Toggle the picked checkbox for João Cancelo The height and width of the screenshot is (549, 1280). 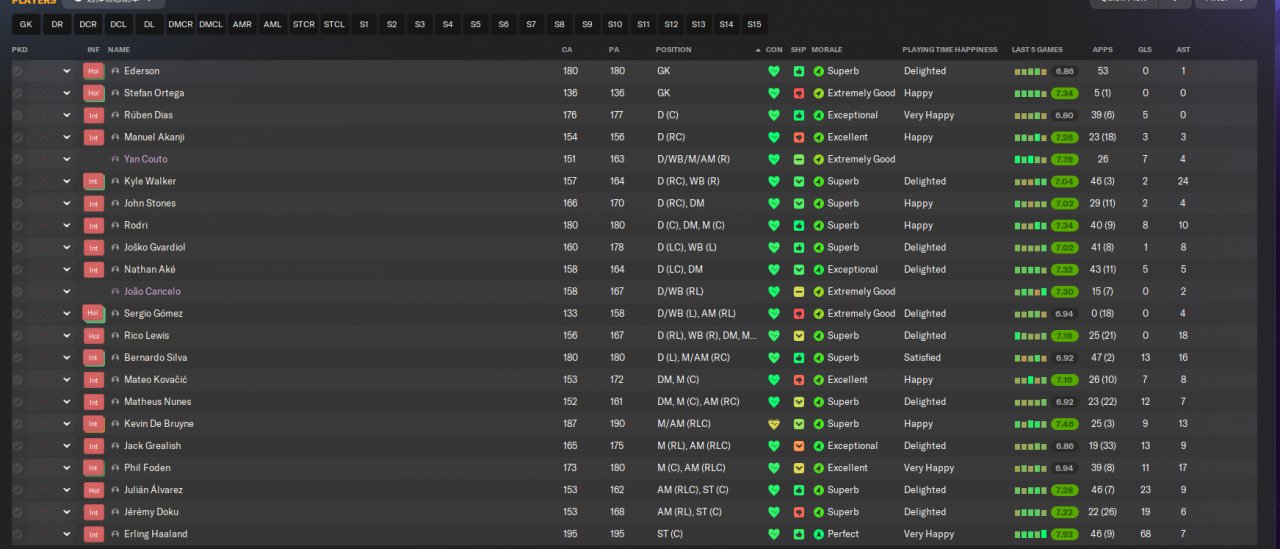coord(17,292)
